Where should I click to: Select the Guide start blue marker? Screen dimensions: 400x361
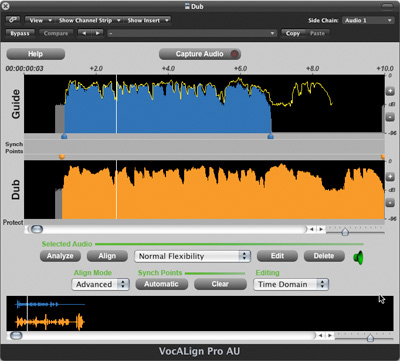64,136
